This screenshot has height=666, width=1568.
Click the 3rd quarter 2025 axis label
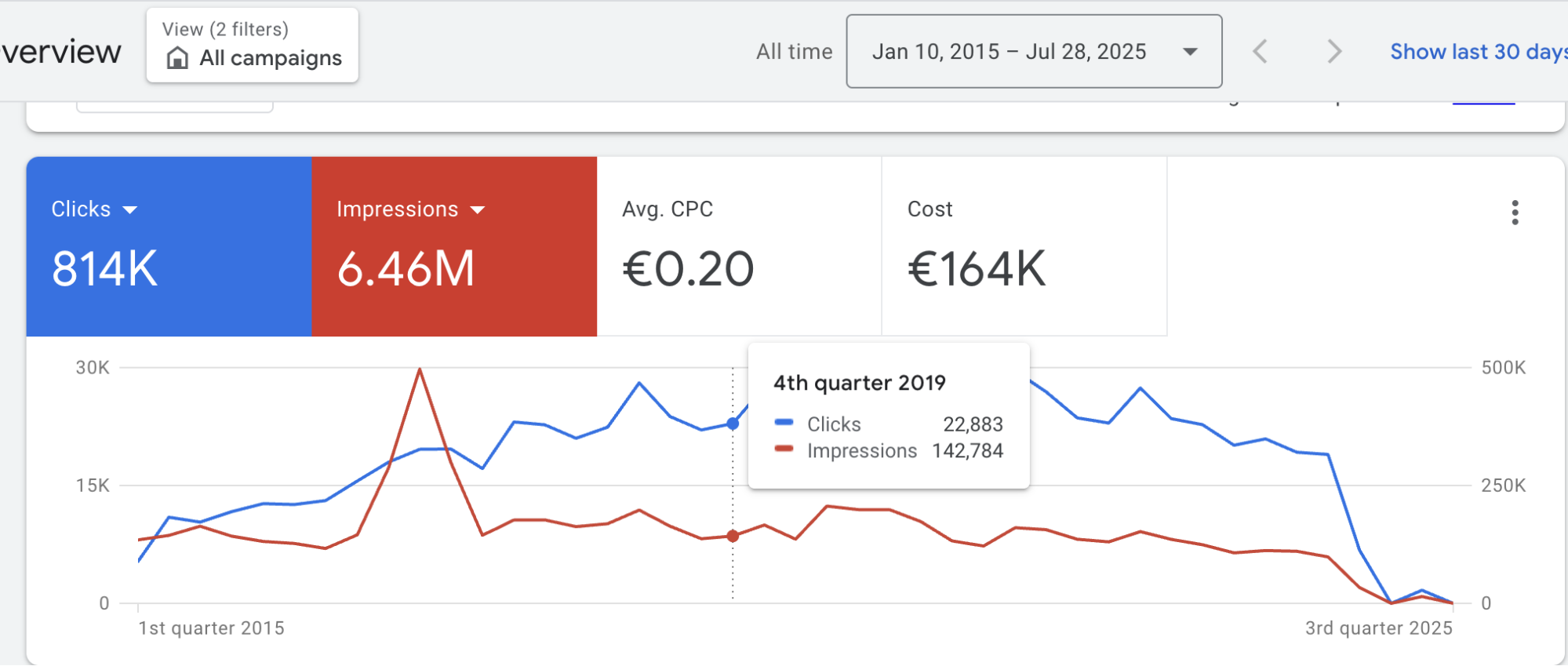click(1378, 628)
